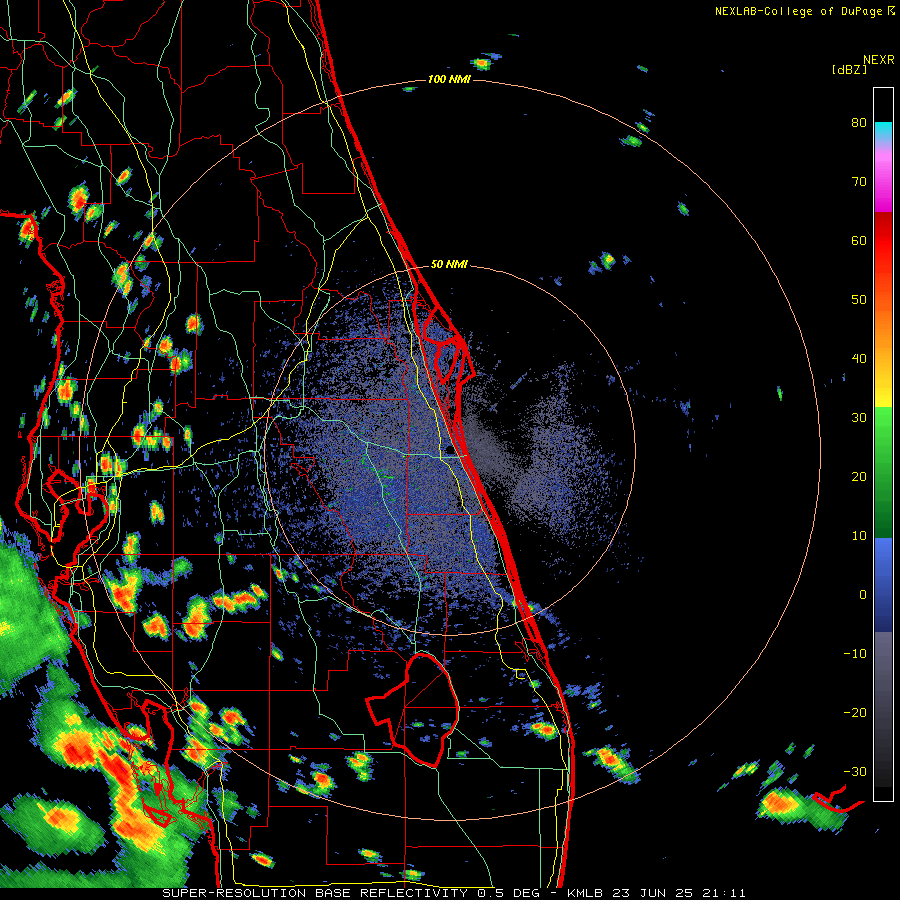
Task: Click the "10" value on the dBZ scale
Action: (859, 536)
